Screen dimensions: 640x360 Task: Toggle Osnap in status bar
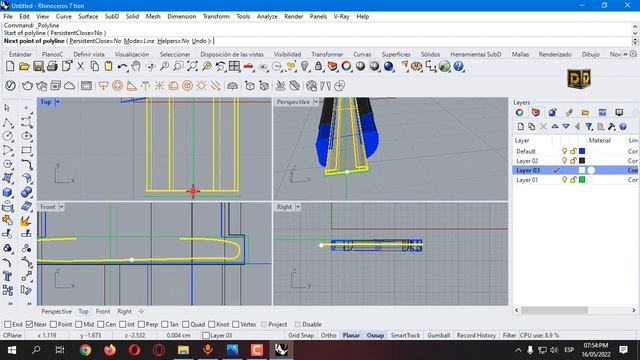tap(375, 335)
